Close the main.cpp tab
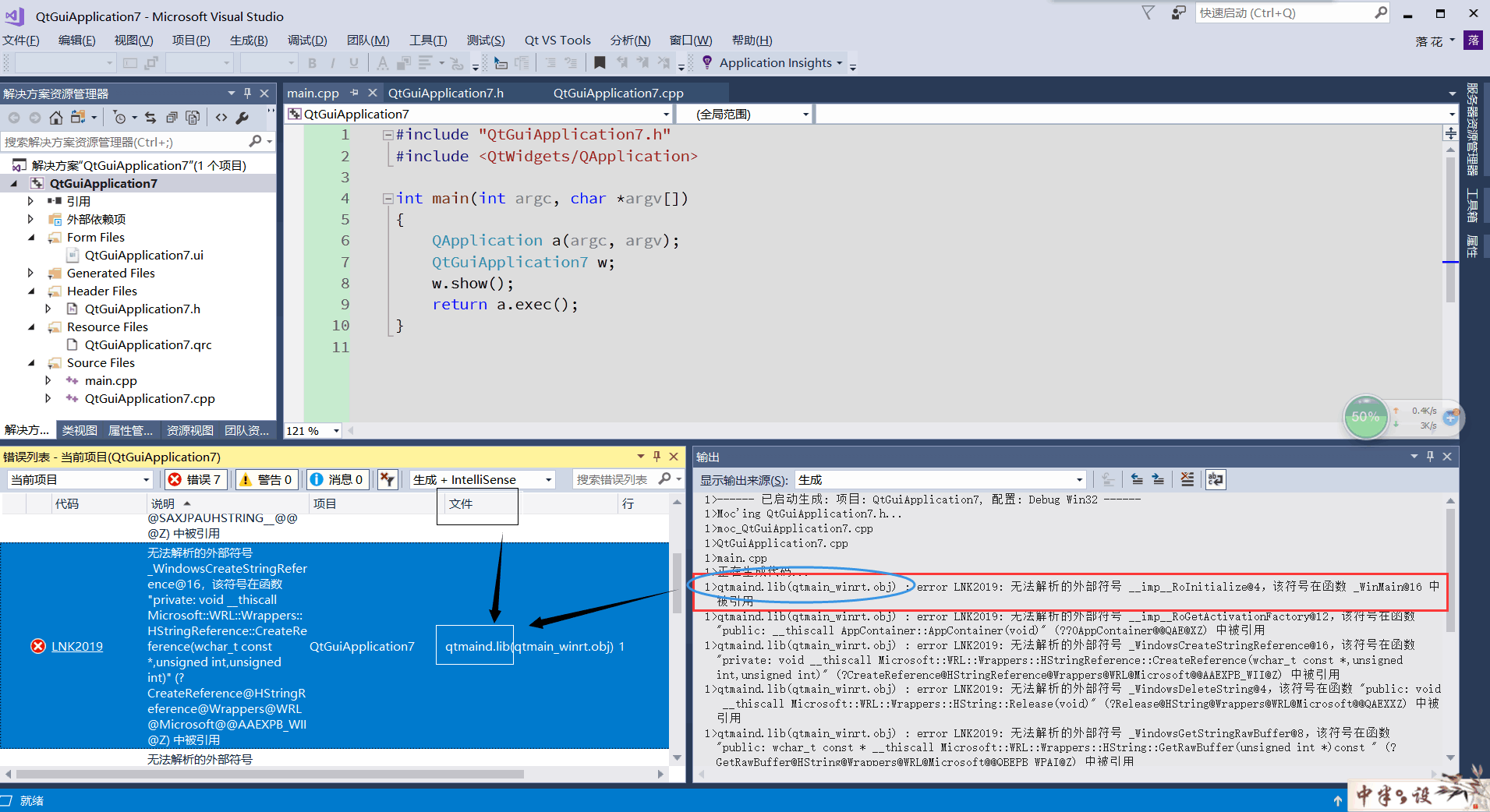Screen dimensions: 1490x812 373,93
